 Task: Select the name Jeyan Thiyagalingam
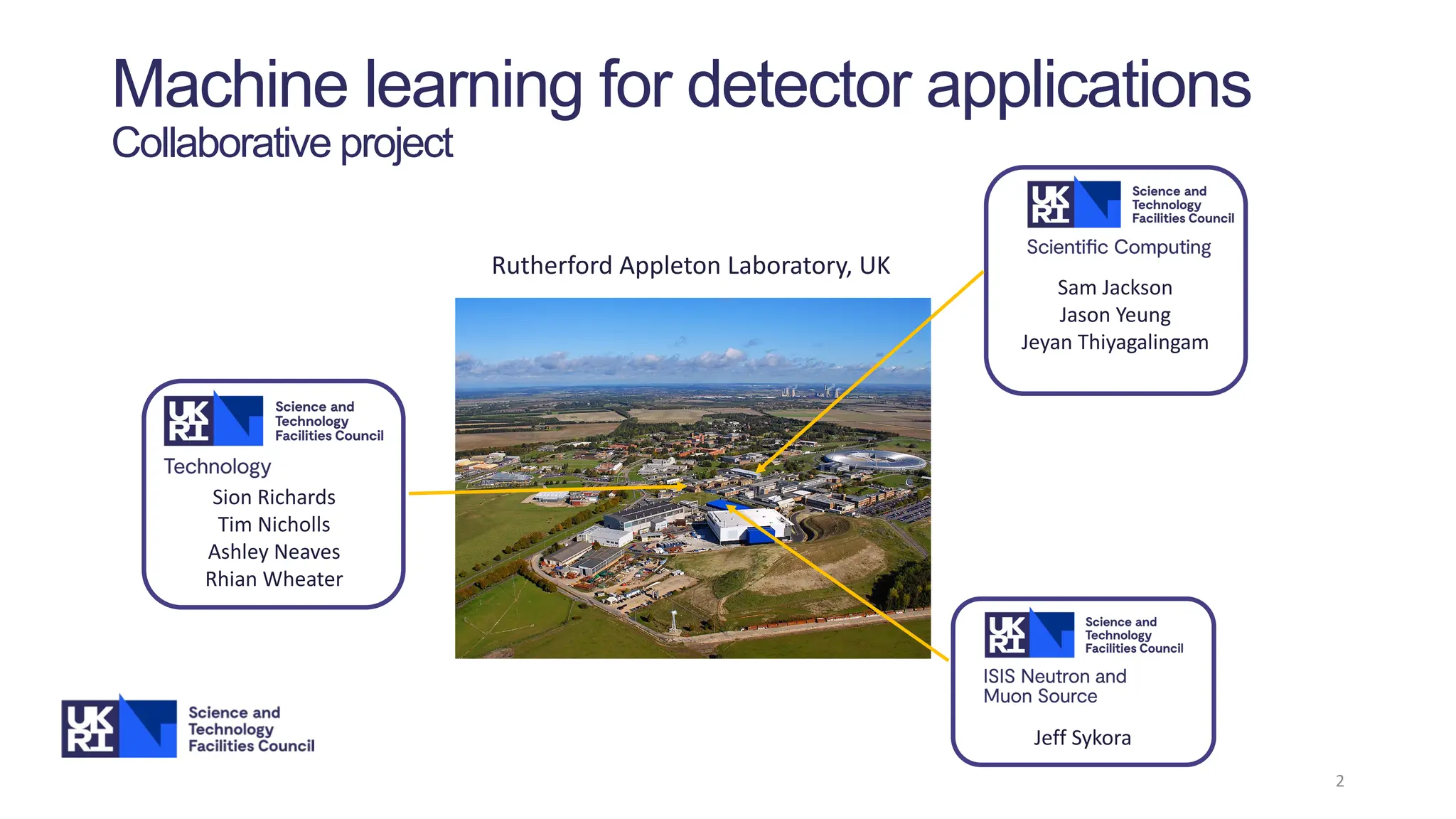tap(1114, 343)
